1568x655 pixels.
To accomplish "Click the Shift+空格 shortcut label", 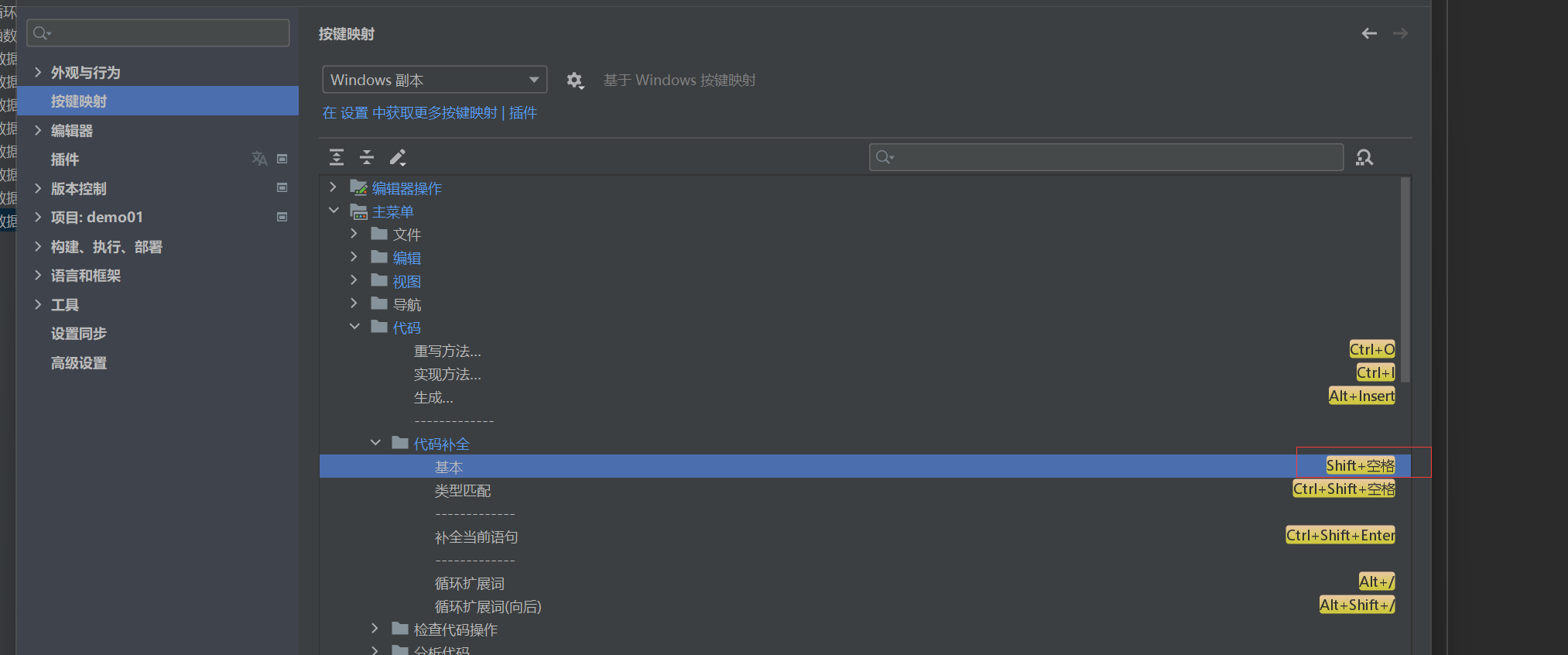I will click(x=1361, y=465).
